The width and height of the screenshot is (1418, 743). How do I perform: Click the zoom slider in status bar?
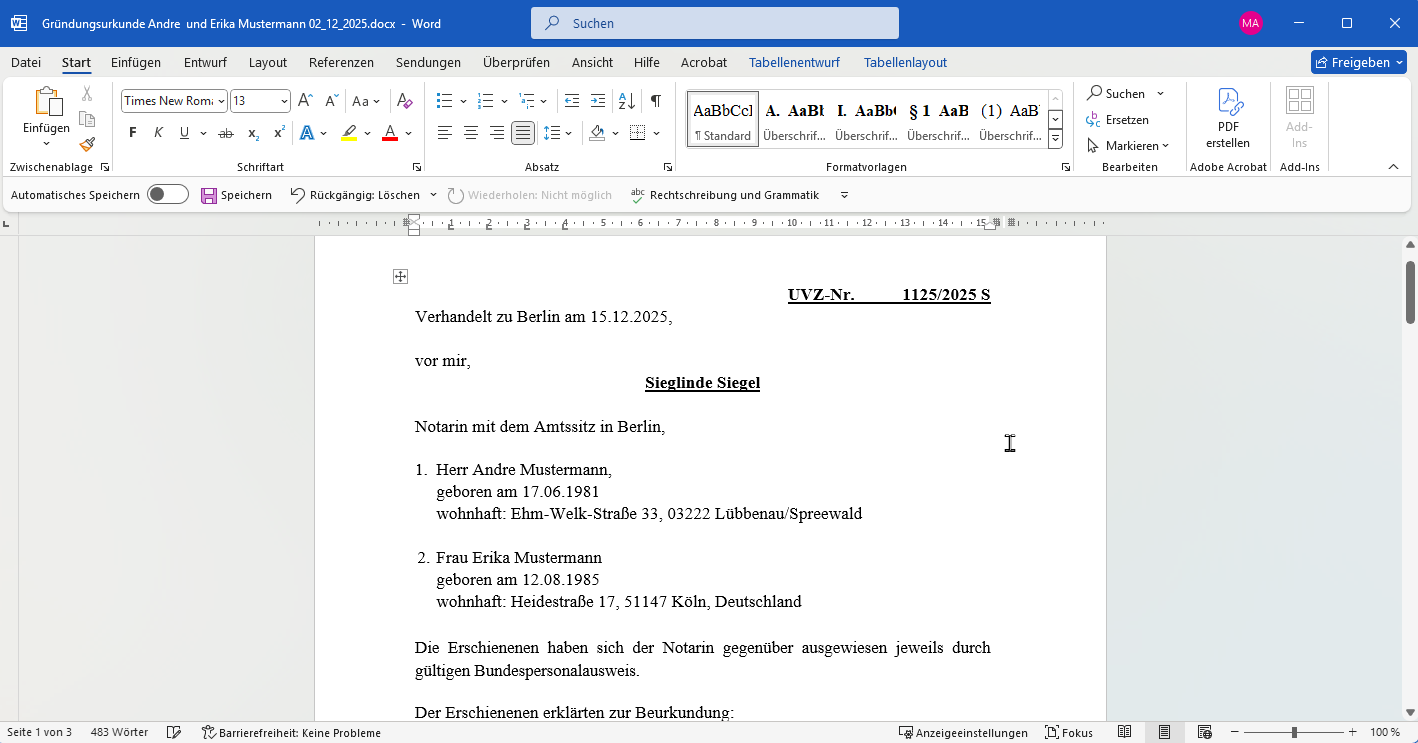tap(1294, 732)
